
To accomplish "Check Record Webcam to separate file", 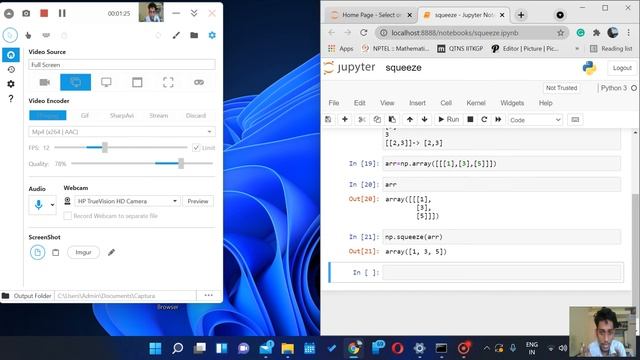I will (x=68, y=216).
